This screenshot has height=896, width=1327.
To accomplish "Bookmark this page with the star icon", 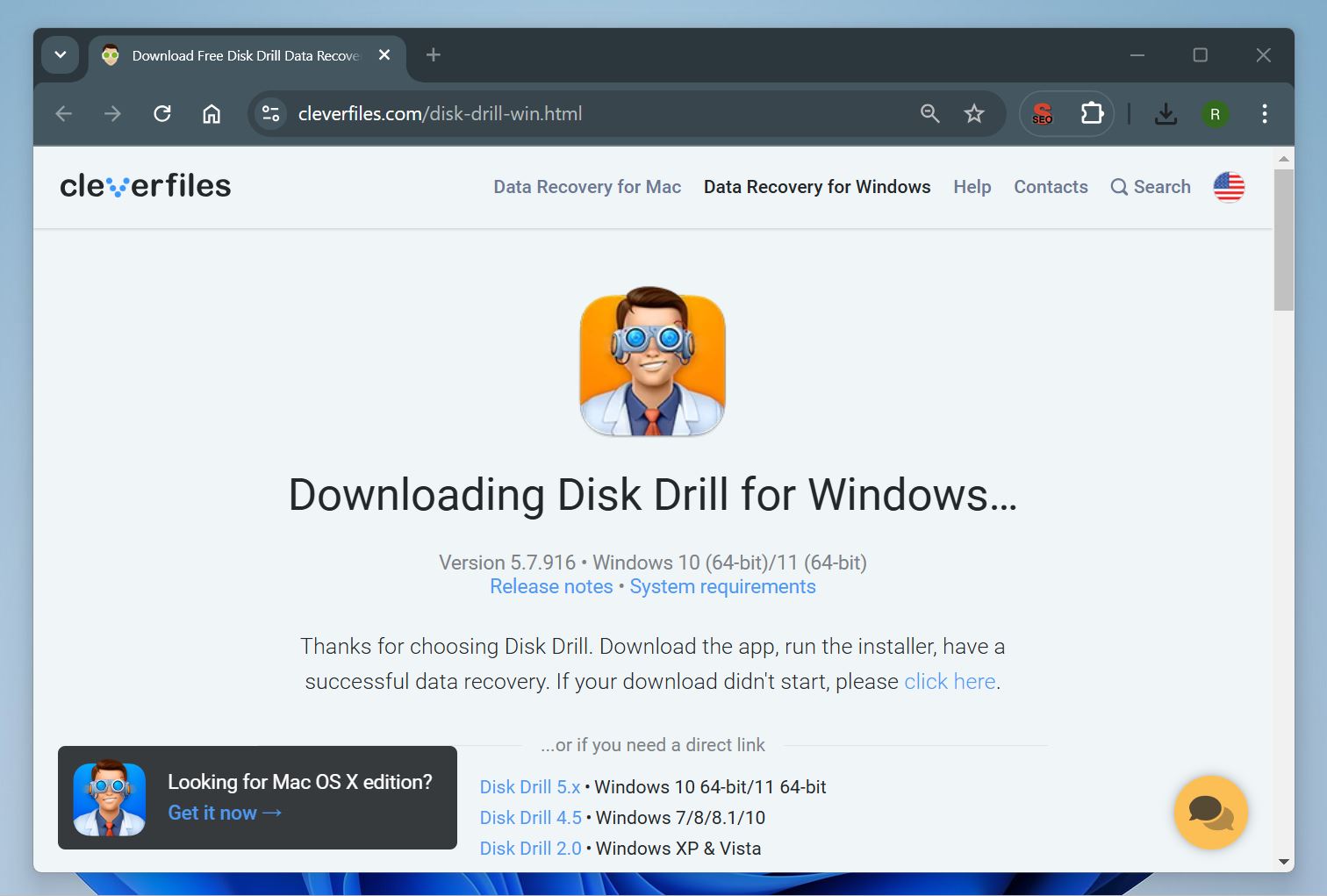I will click(x=974, y=113).
